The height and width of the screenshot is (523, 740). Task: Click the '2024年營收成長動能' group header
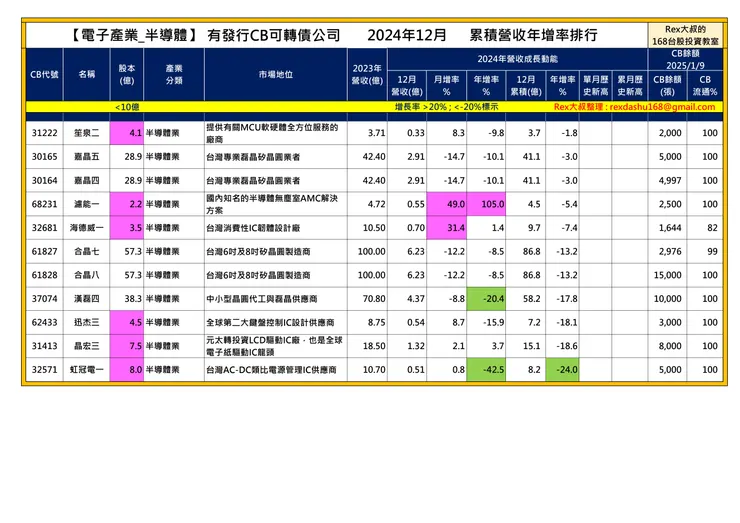pos(517,59)
